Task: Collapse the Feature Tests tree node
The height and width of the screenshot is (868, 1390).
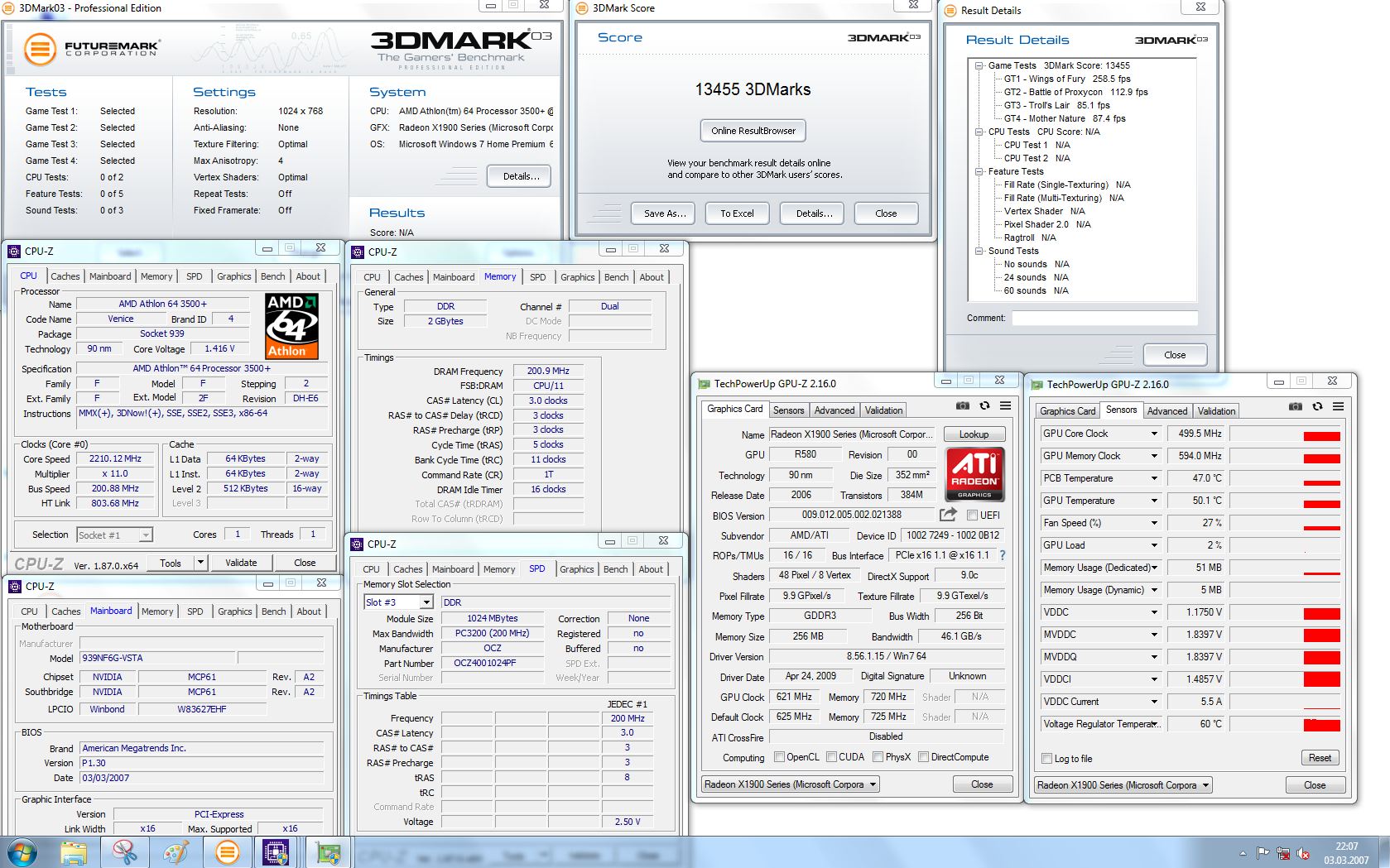Action: [979, 171]
